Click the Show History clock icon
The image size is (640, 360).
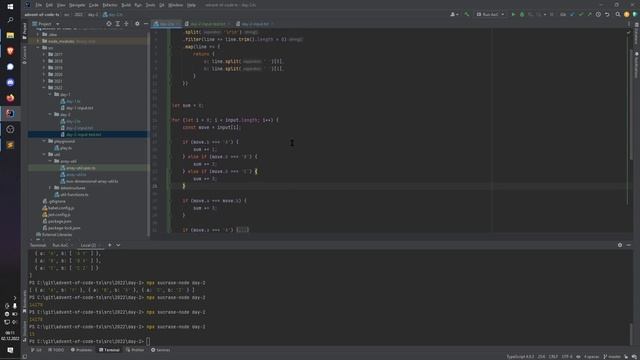click(x=598, y=15)
